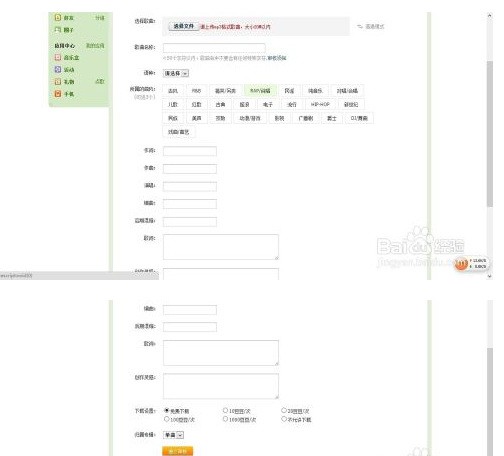Select the 免费下载 radio option
Screen dimensions: 504x456
point(167,410)
